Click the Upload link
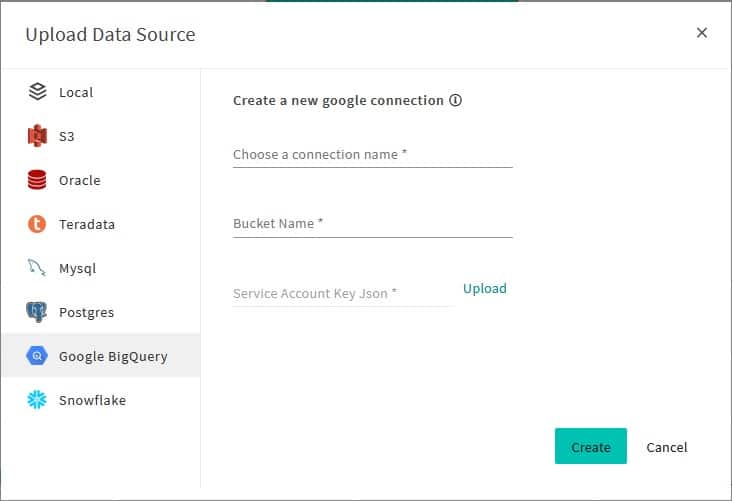The image size is (732, 501). click(x=485, y=288)
